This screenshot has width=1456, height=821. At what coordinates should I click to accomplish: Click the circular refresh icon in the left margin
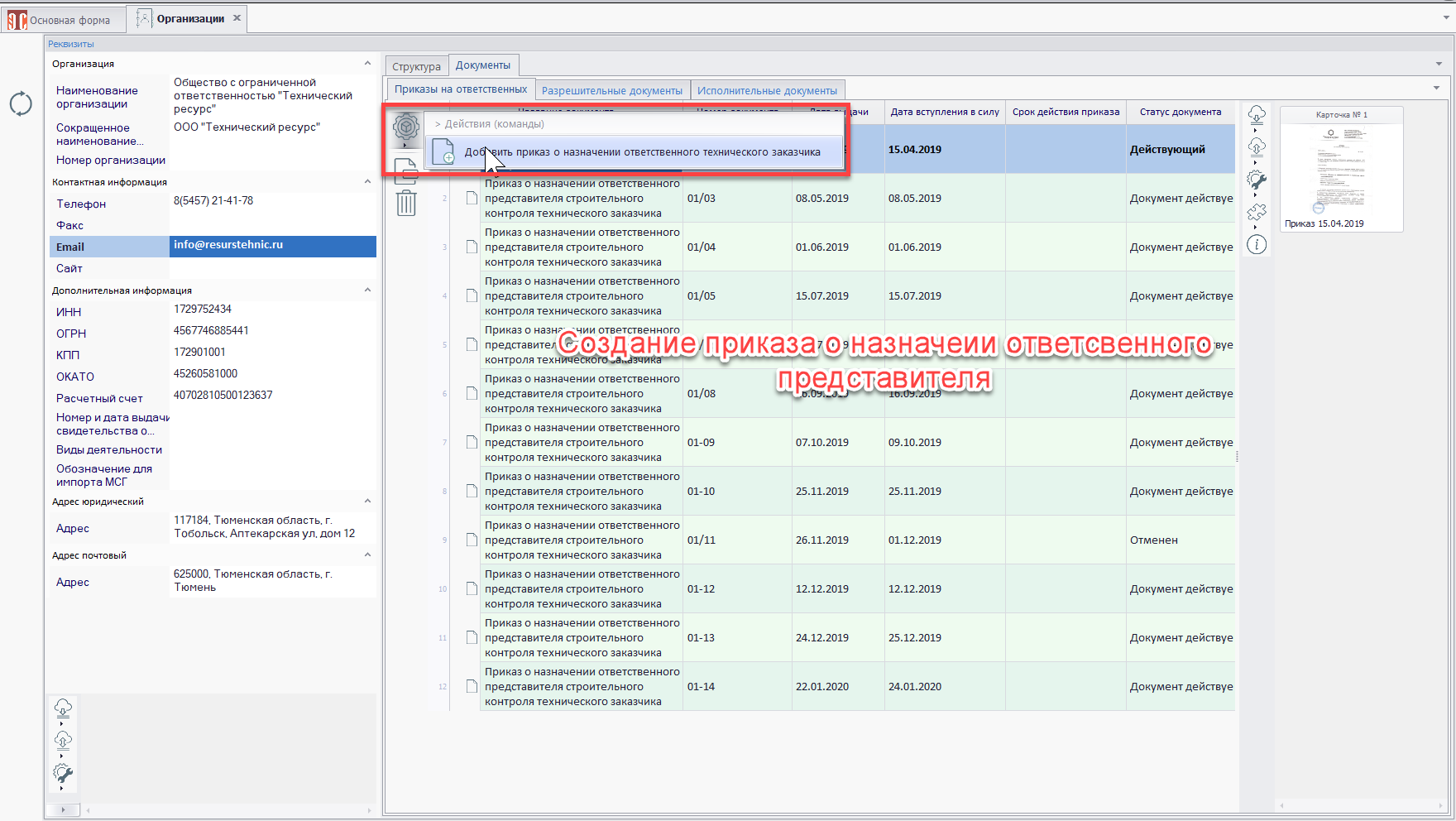point(21,103)
